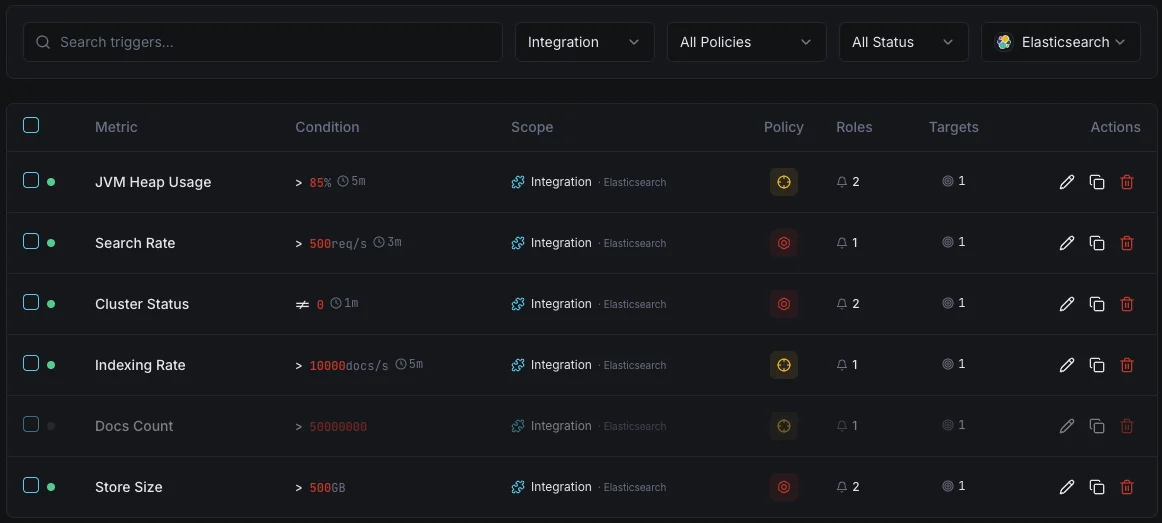Edit the Store Size trigger
The image size is (1162, 523).
[1066, 487]
